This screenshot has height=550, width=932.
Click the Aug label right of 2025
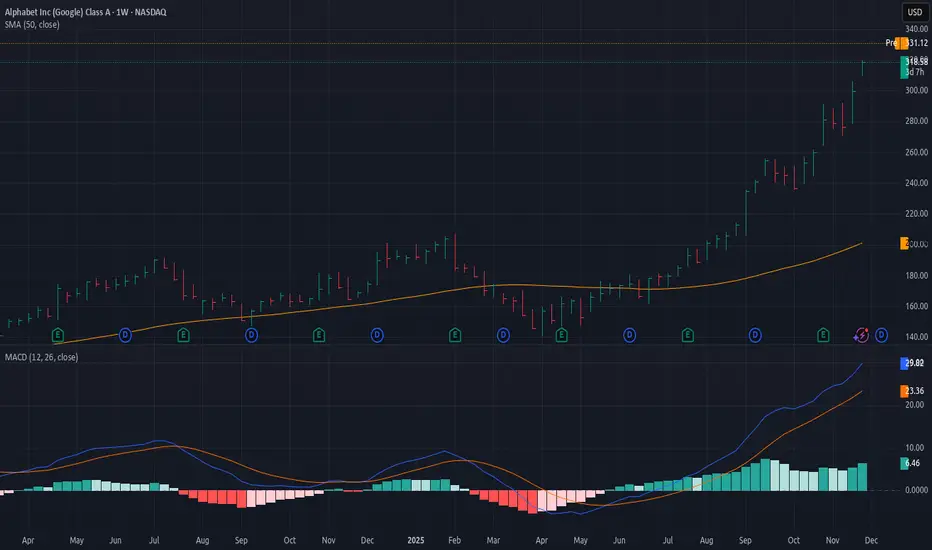[x=706, y=540]
